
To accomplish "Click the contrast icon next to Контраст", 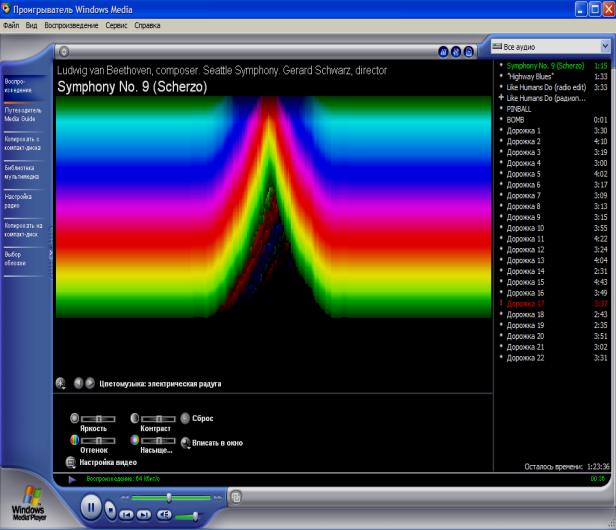I will (134, 418).
